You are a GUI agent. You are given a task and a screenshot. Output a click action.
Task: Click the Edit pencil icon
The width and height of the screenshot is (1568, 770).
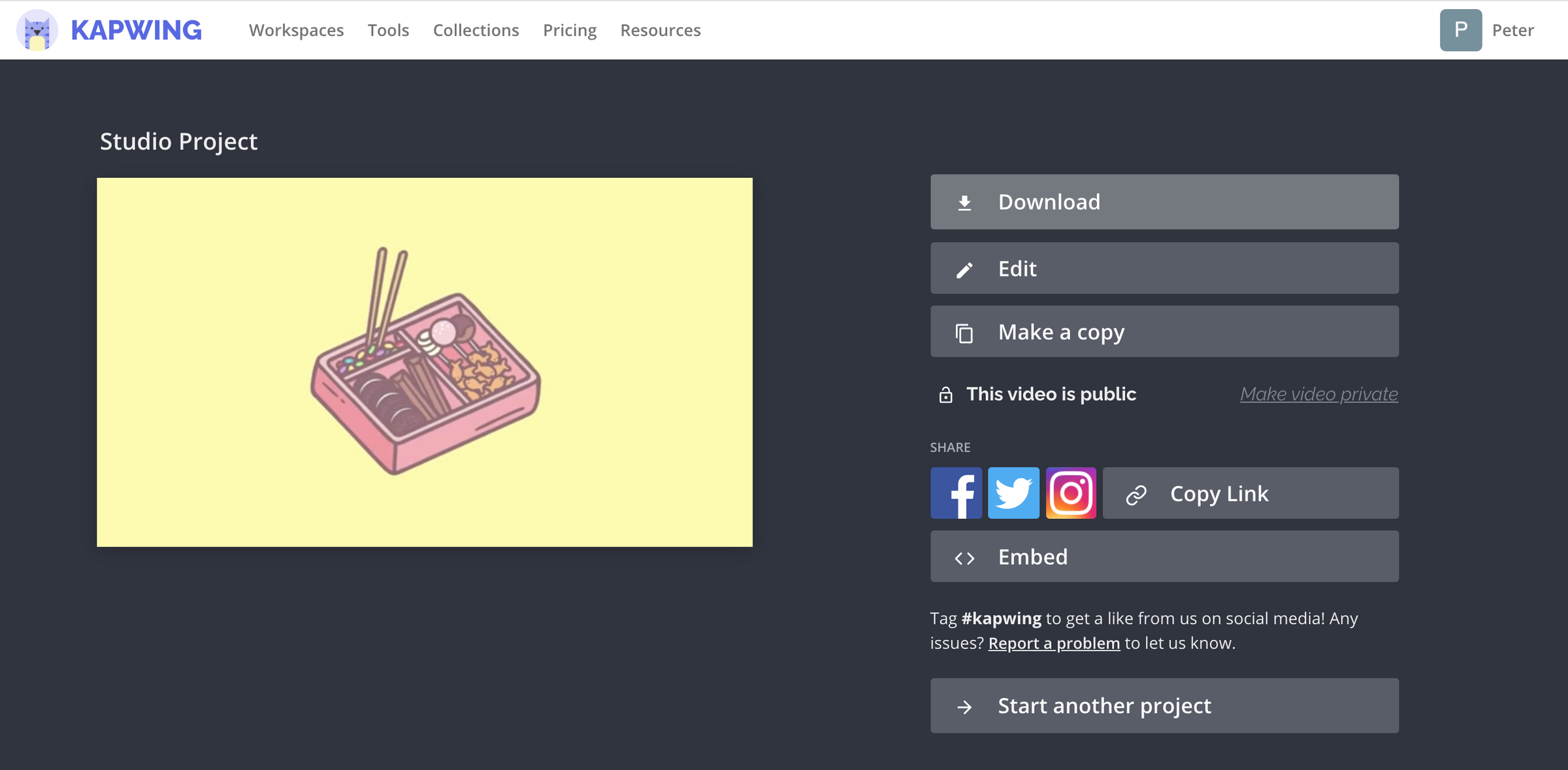click(965, 268)
